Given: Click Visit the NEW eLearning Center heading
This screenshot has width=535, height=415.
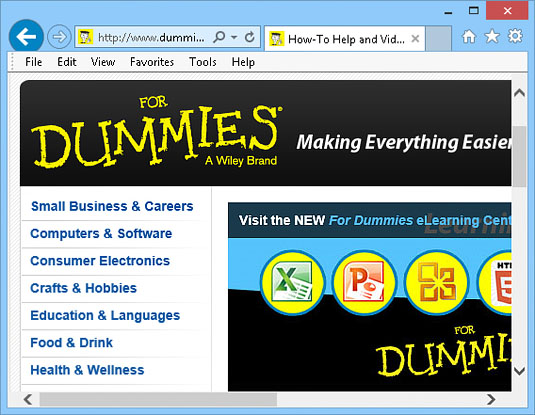Looking at the screenshot, I should [375, 220].
